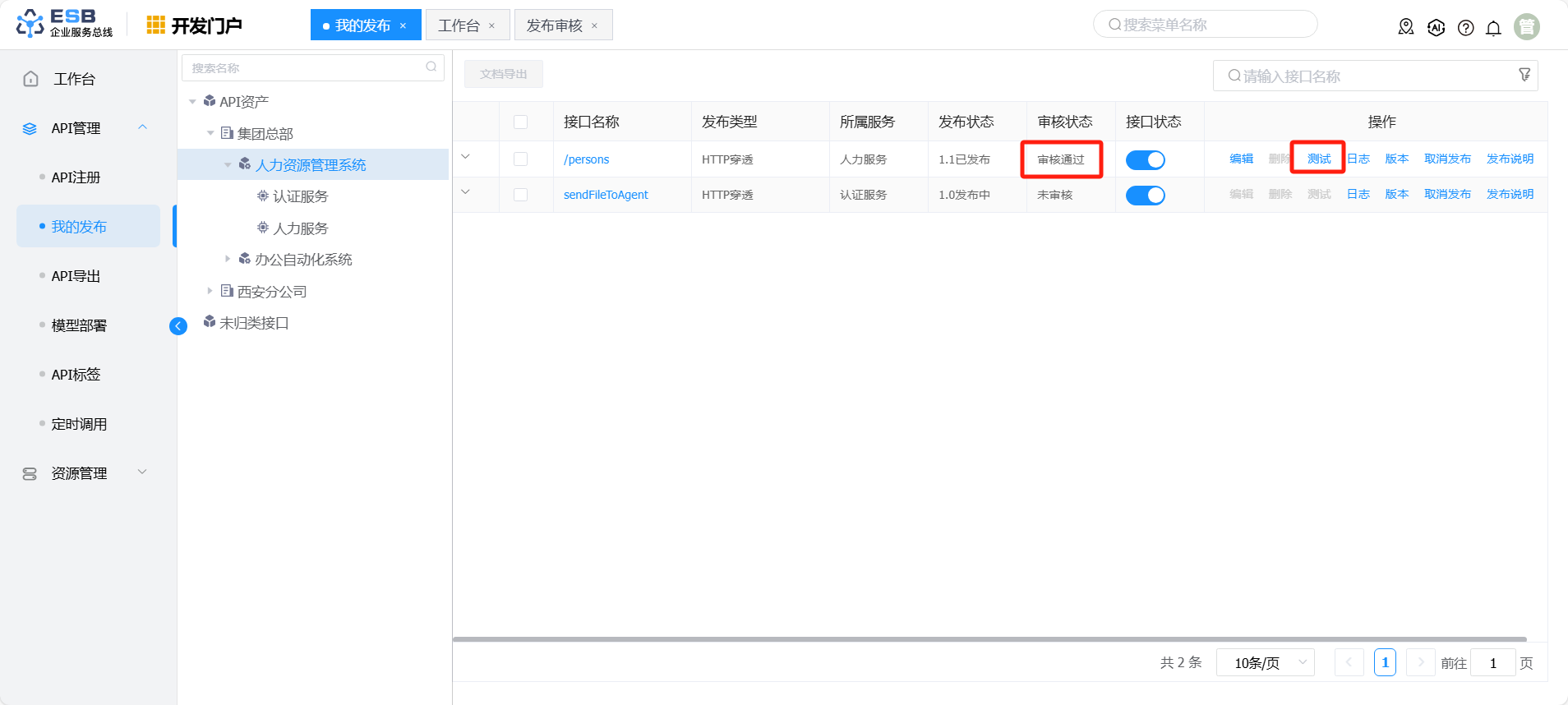Click the filter funnel icon
Image resolution: width=1568 pixels, height=705 pixels.
click(1524, 75)
